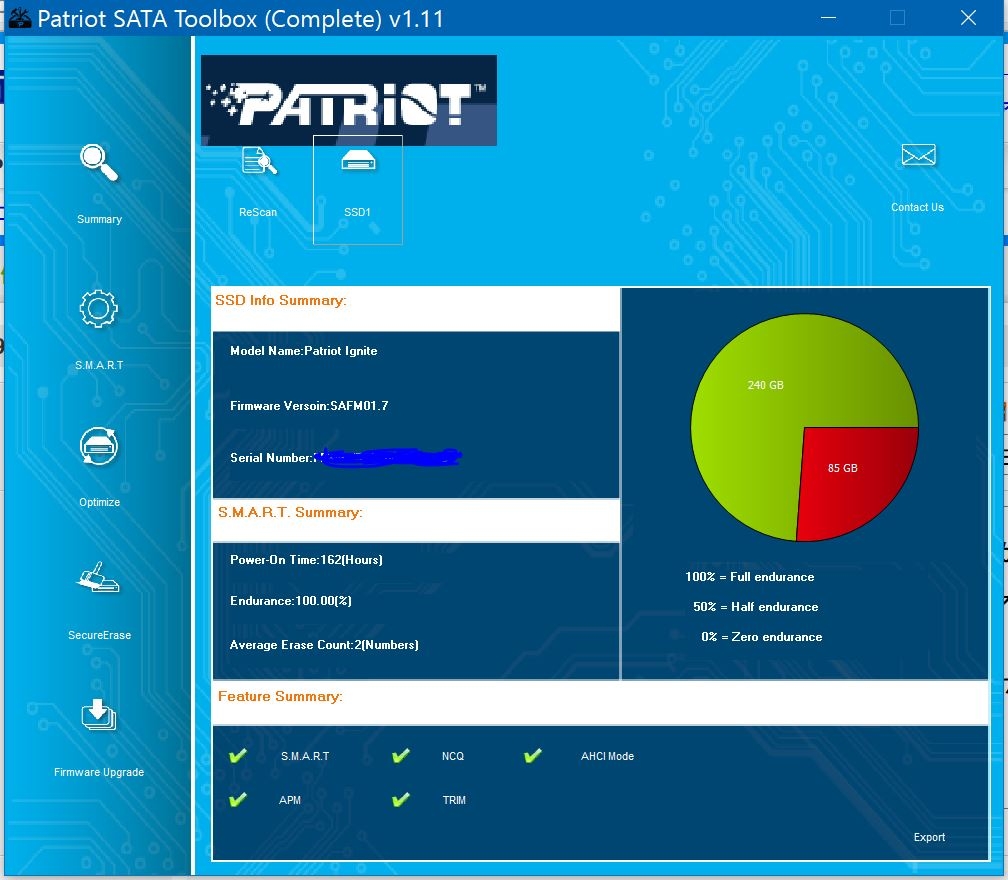Viewport: 1008px width, 880px height.
Task: Click the SSD1 label
Action: pos(357,212)
